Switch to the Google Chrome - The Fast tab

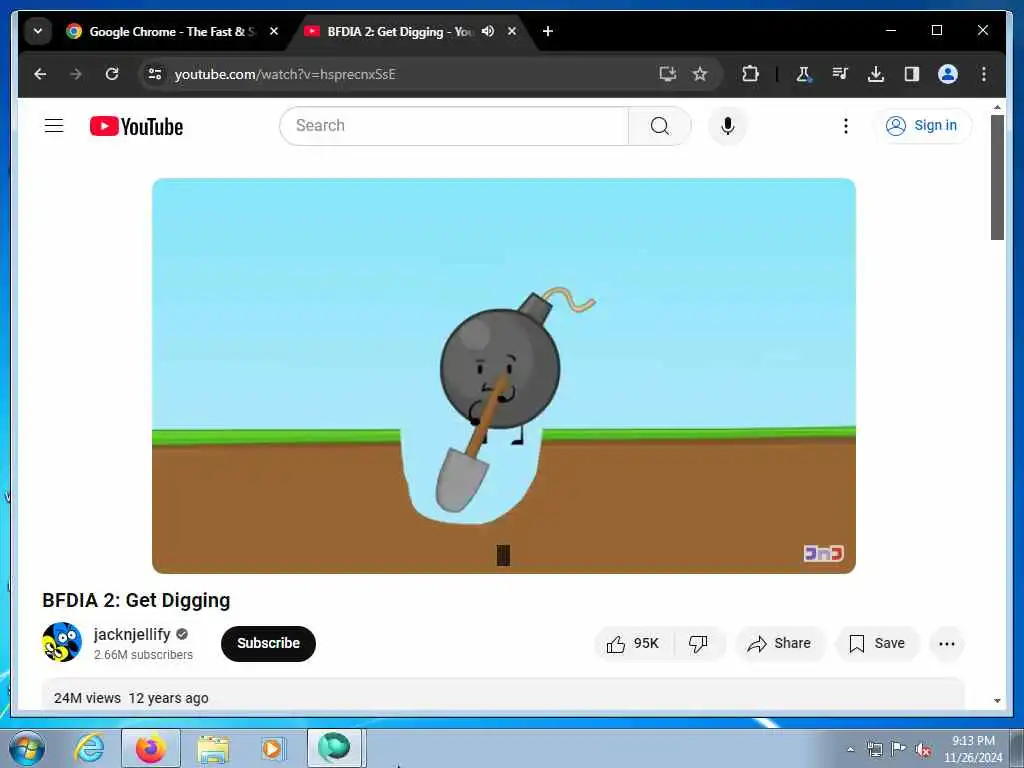pyautogui.click(x=173, y=31)
